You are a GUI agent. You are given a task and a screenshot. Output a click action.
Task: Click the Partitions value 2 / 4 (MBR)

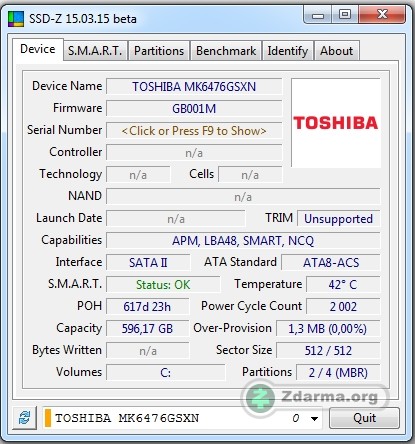click(x=338, y=373)
